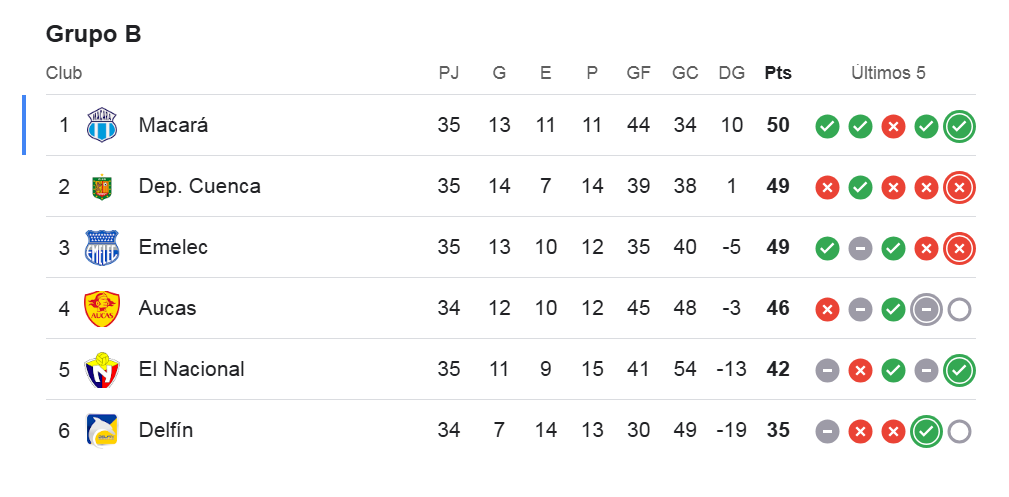
Task: Click Dep. Cuenca's latest loss result icon
Action: 959,188
